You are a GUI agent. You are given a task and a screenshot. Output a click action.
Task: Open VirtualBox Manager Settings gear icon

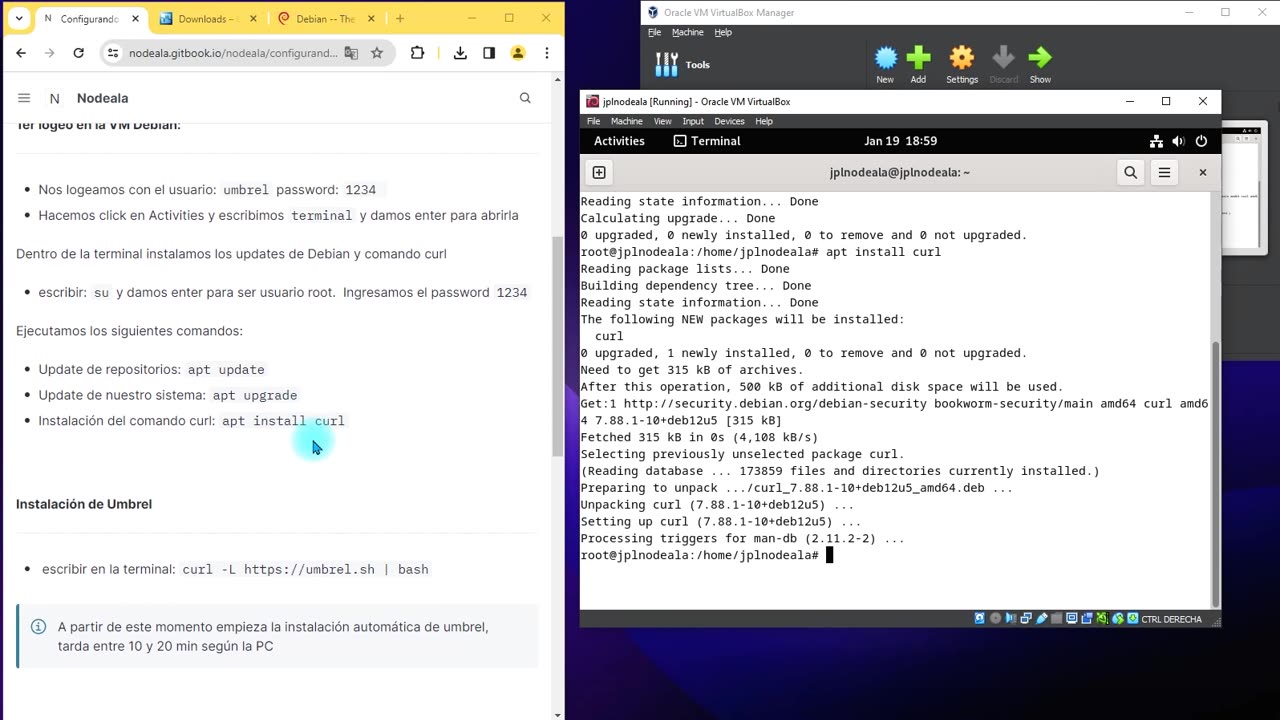click(962, 58)
